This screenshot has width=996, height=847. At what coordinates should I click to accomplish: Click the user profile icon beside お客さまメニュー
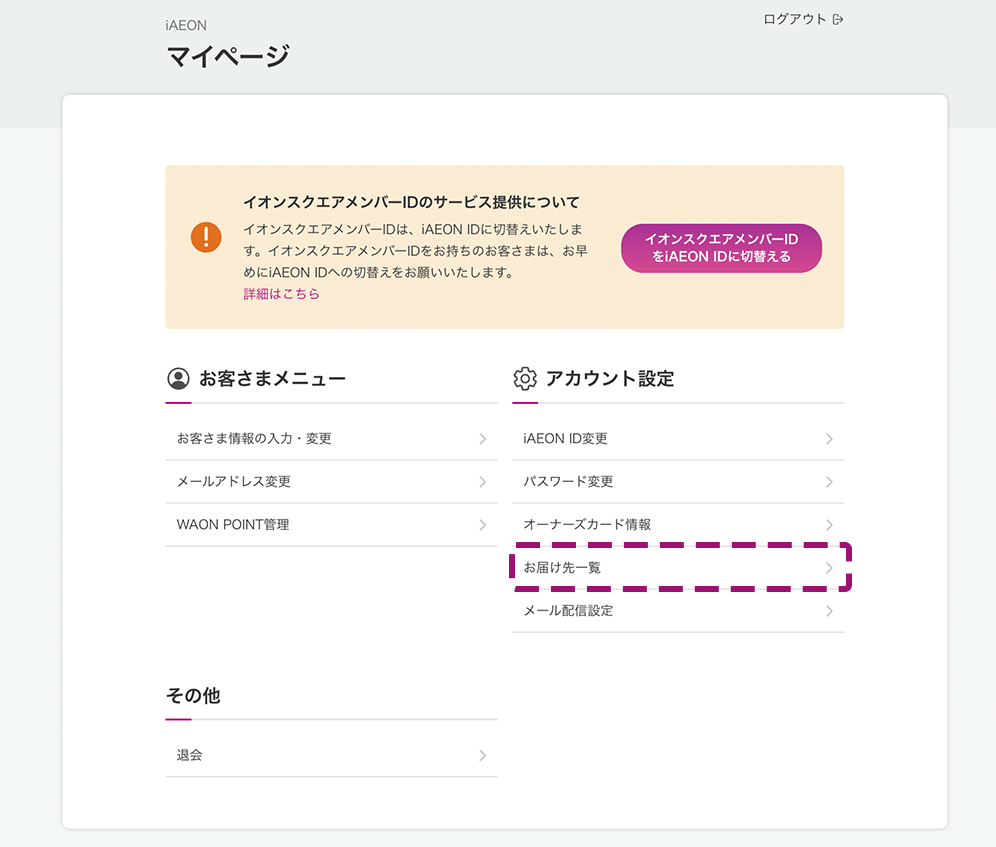178,379
